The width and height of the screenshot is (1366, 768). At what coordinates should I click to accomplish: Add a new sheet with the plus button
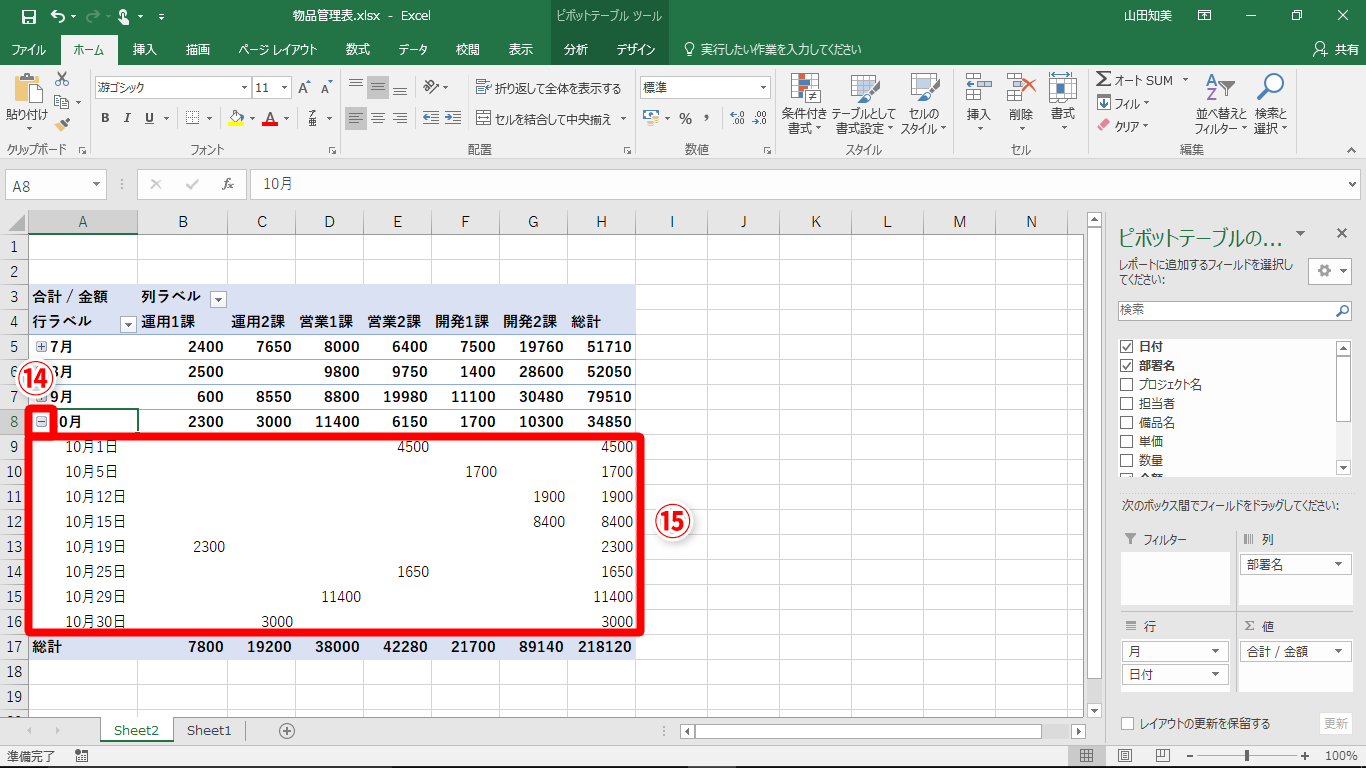tap(287, 731)
